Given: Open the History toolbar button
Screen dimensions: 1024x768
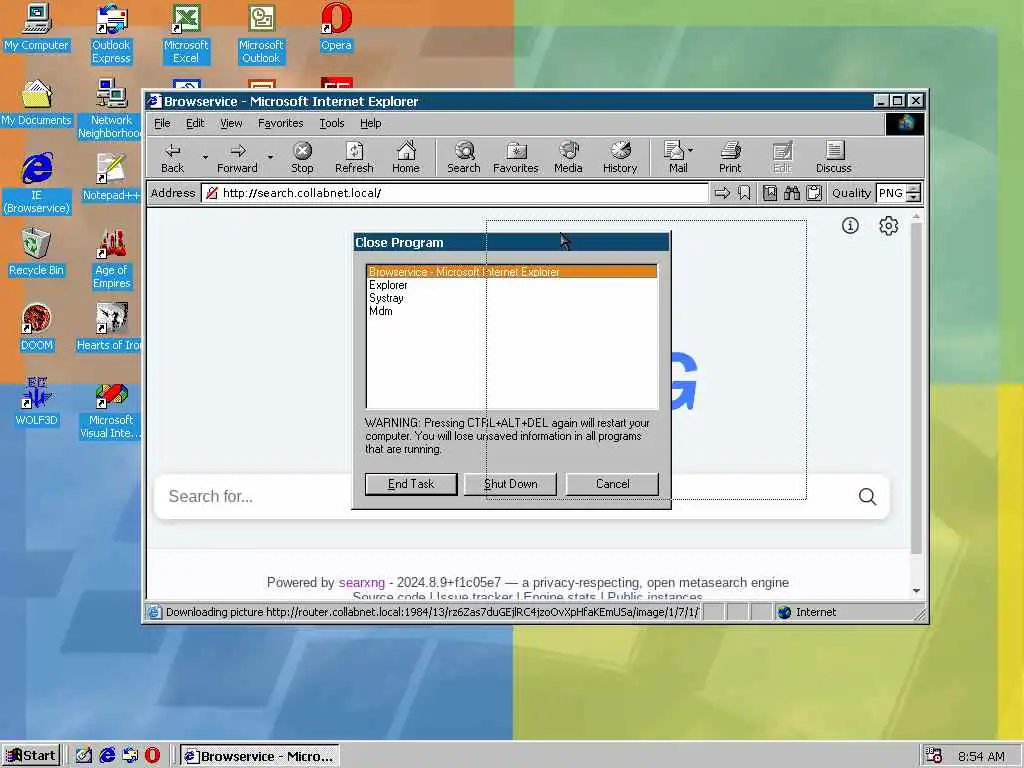Looking at the screenshot, I should pyautogui.click(x=620, y=158).
